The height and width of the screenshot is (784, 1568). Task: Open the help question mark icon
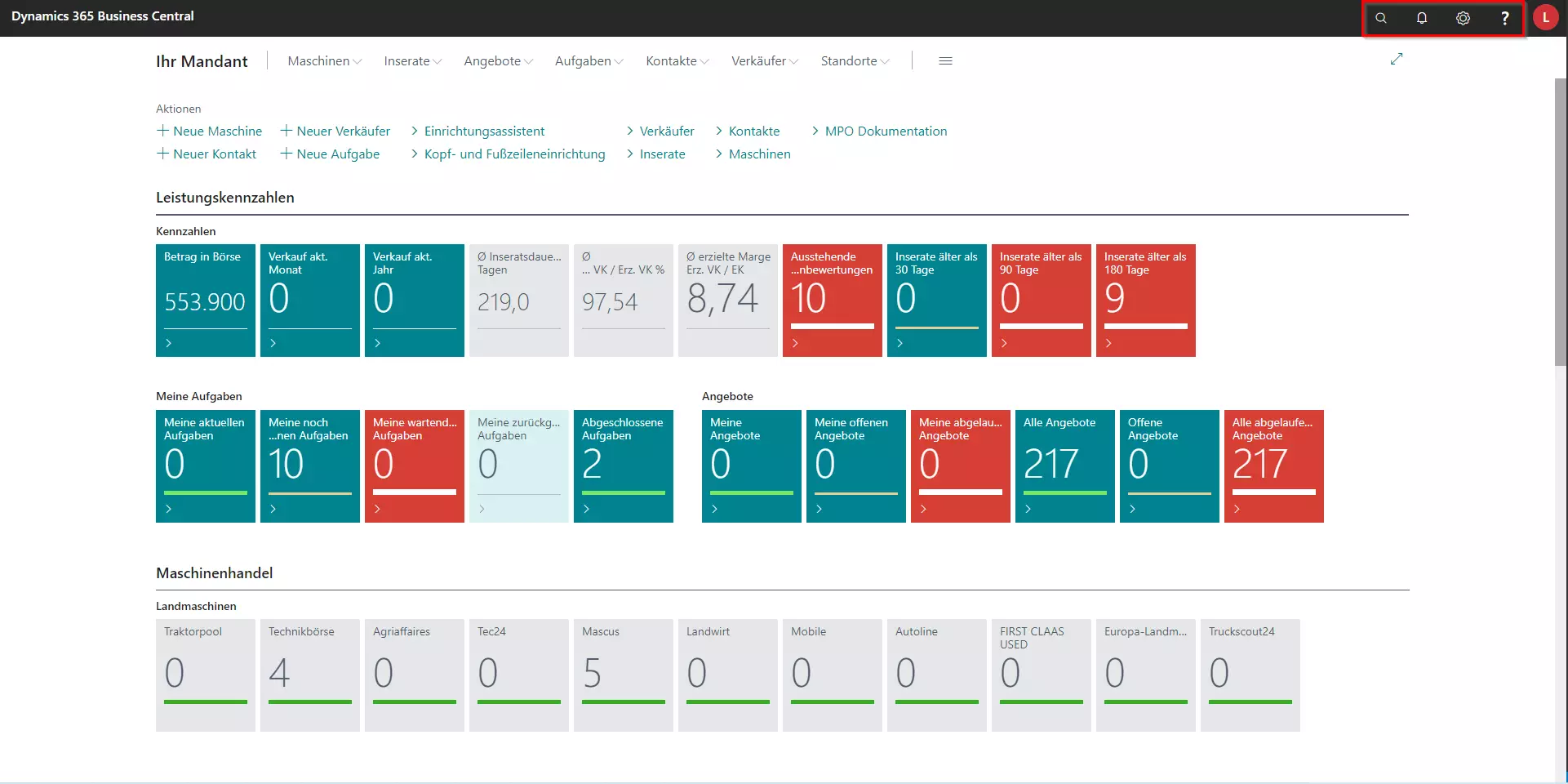click(1504, 18)
